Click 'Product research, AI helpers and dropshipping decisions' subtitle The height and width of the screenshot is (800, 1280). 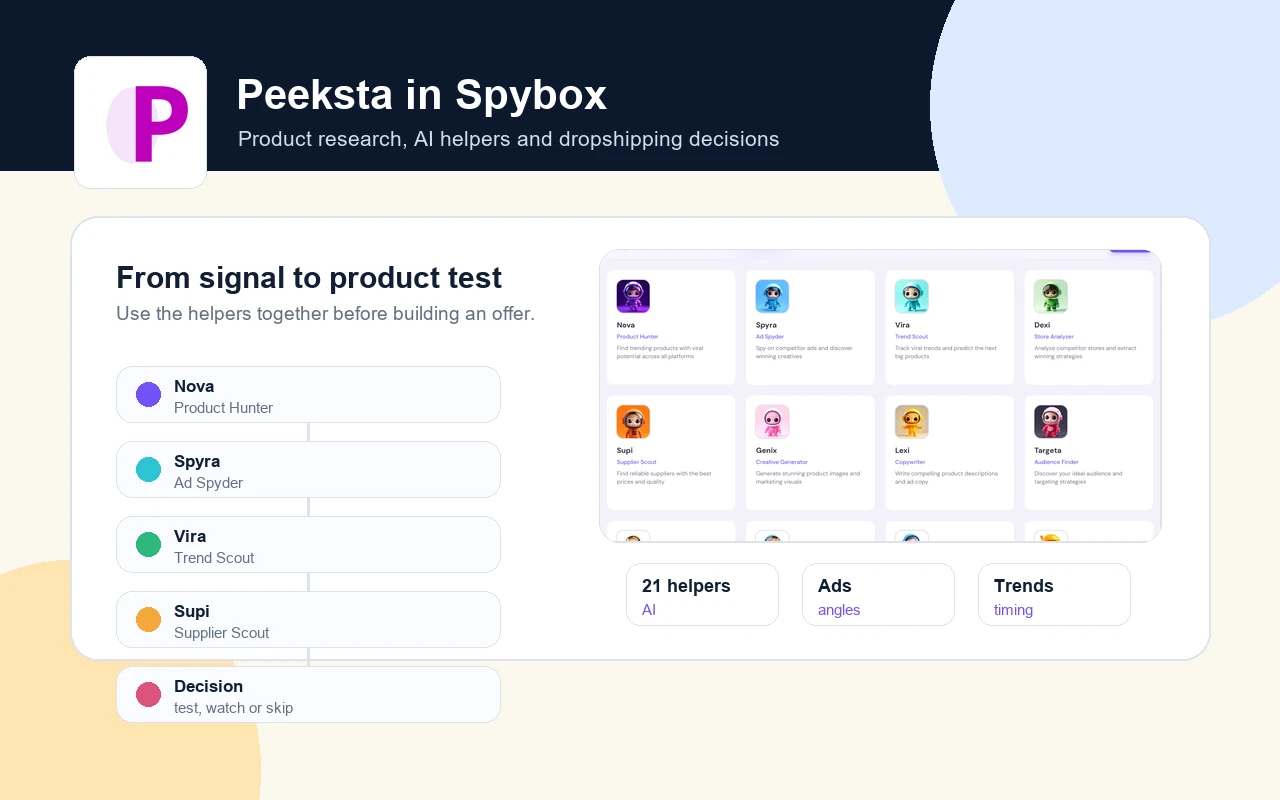coord(509,139)
